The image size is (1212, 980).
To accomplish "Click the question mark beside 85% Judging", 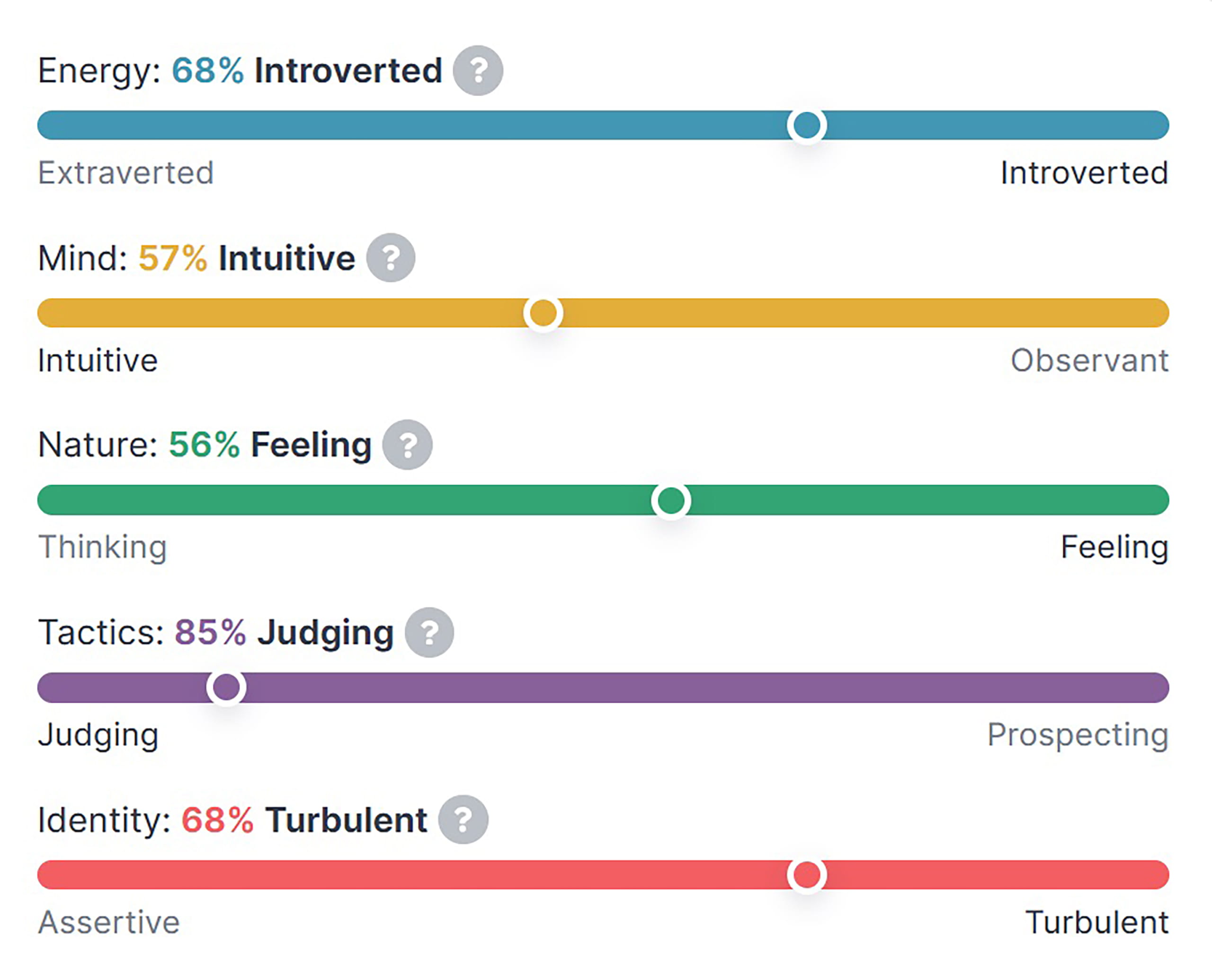I will coord(430,632).
